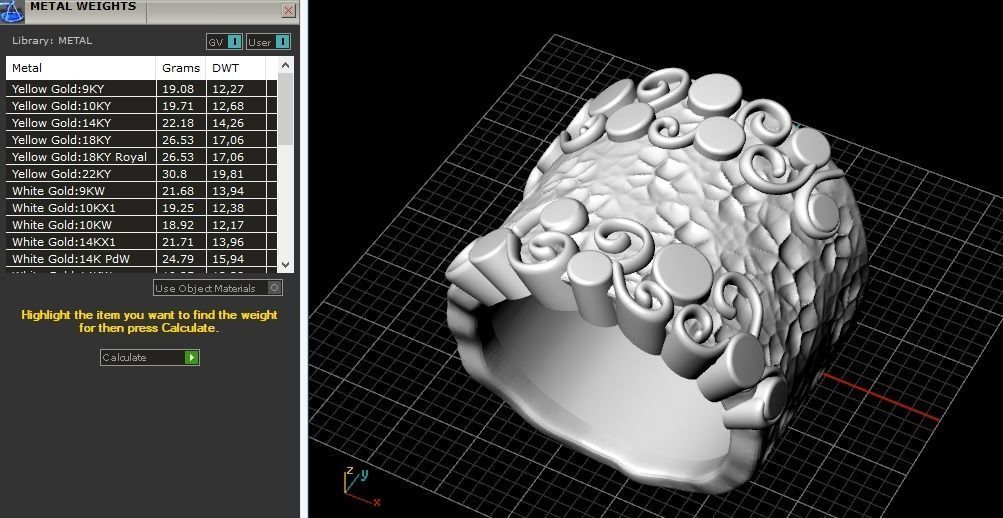
Task: Click the 26.53 grams in 18KY Royal row
Action: tap(177, 157)
